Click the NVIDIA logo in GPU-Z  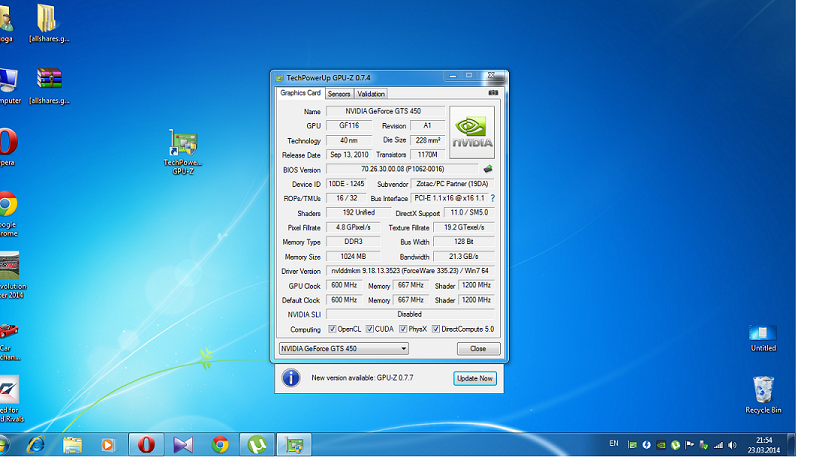[472, 132]
